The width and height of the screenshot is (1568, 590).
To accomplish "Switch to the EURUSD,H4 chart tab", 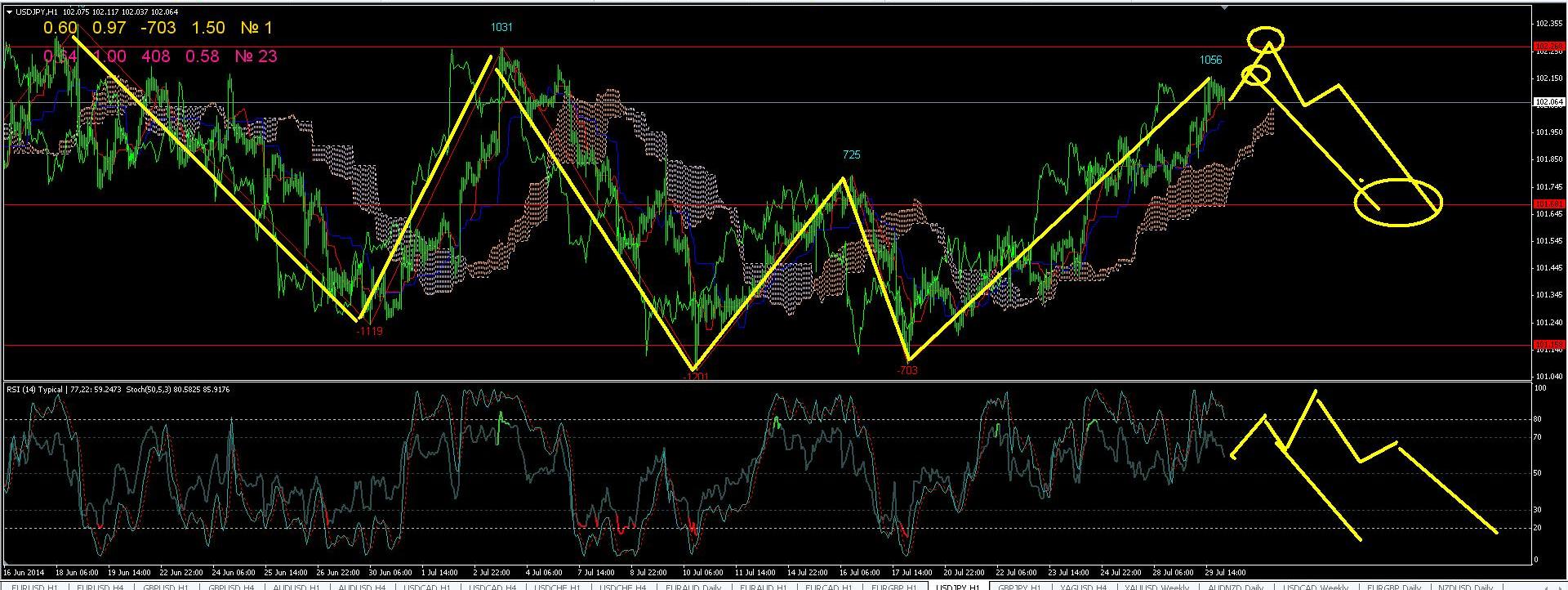I will 100,586.
